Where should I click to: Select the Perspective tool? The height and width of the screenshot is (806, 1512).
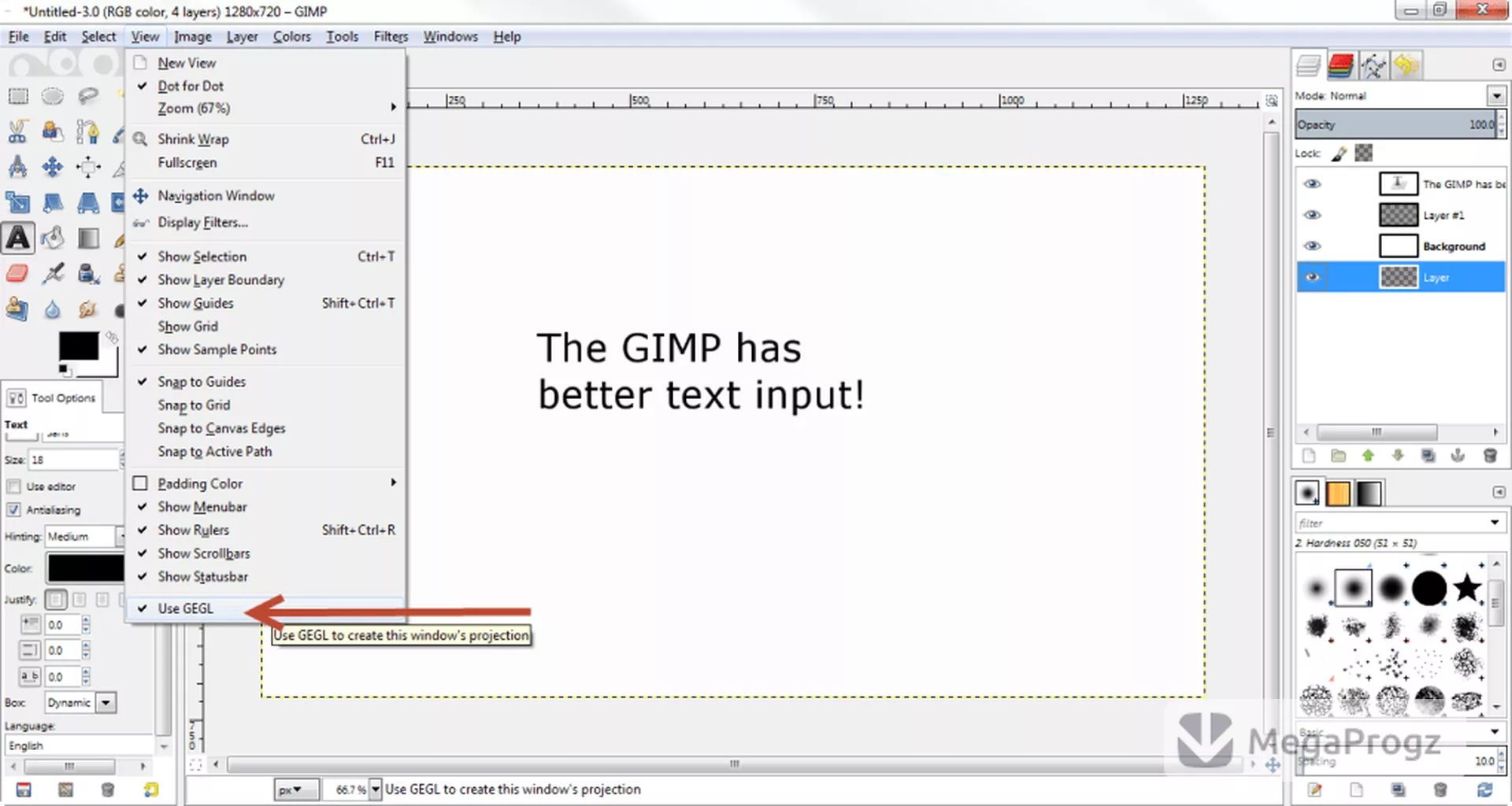(88, 203)
